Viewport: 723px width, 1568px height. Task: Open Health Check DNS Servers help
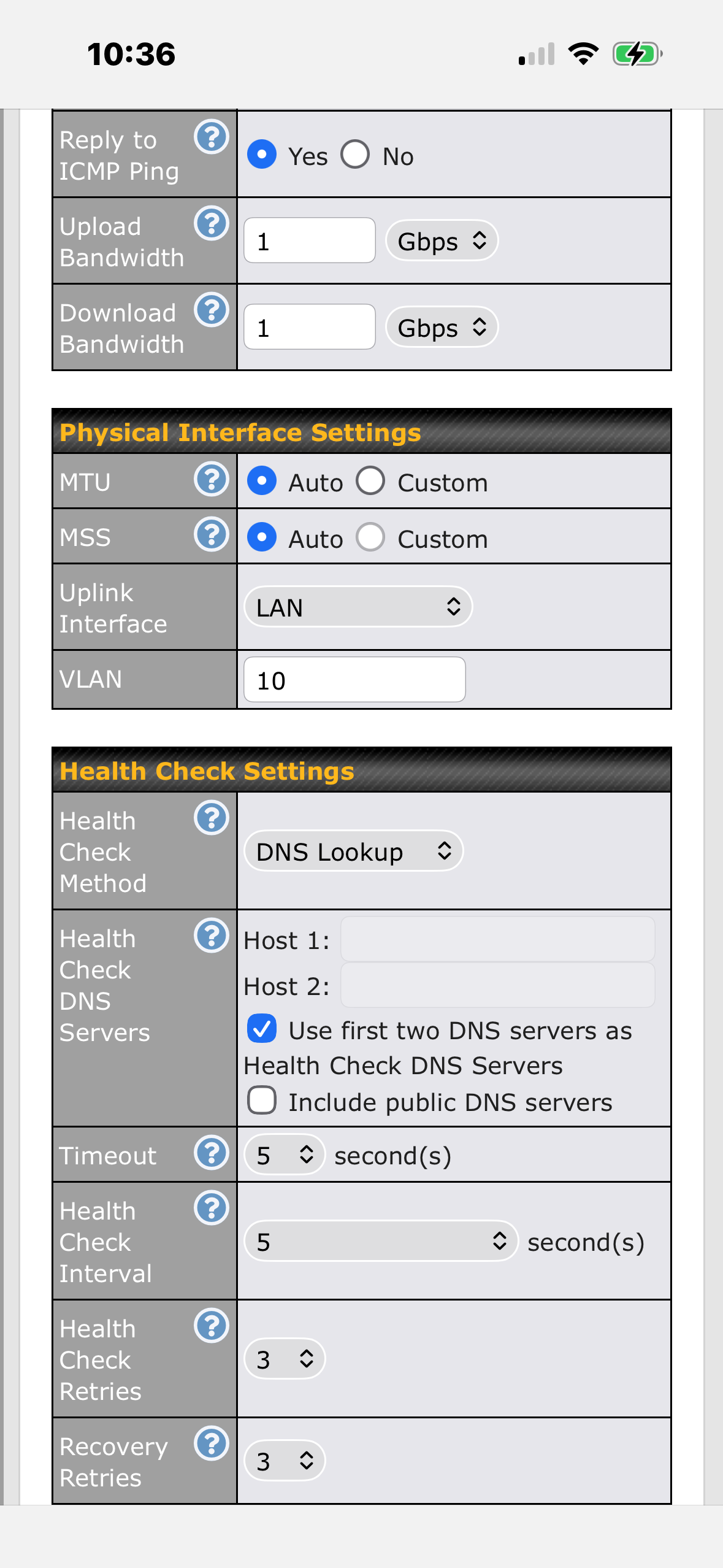pyautogui.click(x=211, y=936)
